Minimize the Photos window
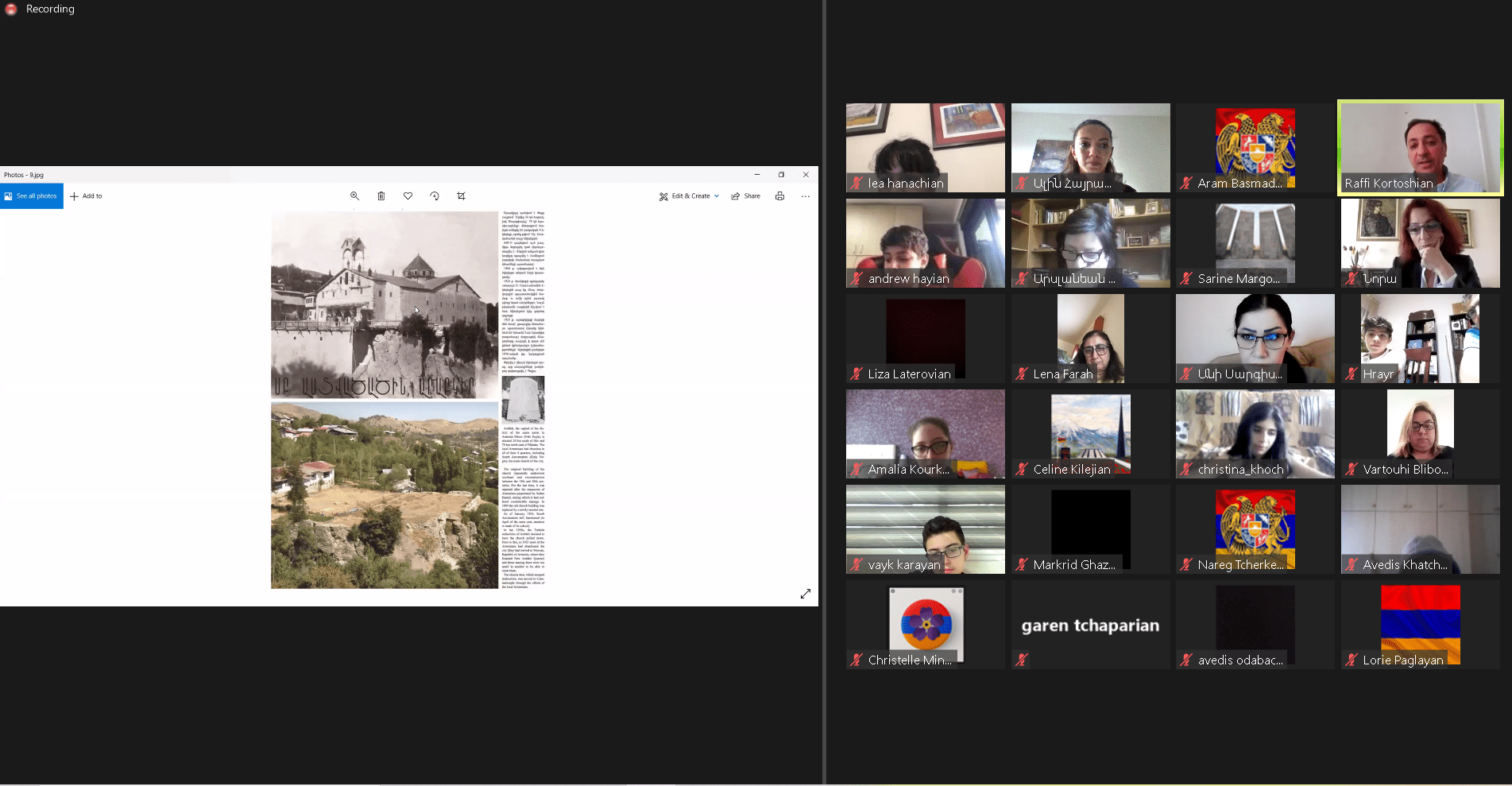The height and width of the screenshot is (786, 1512). (757, 175)
